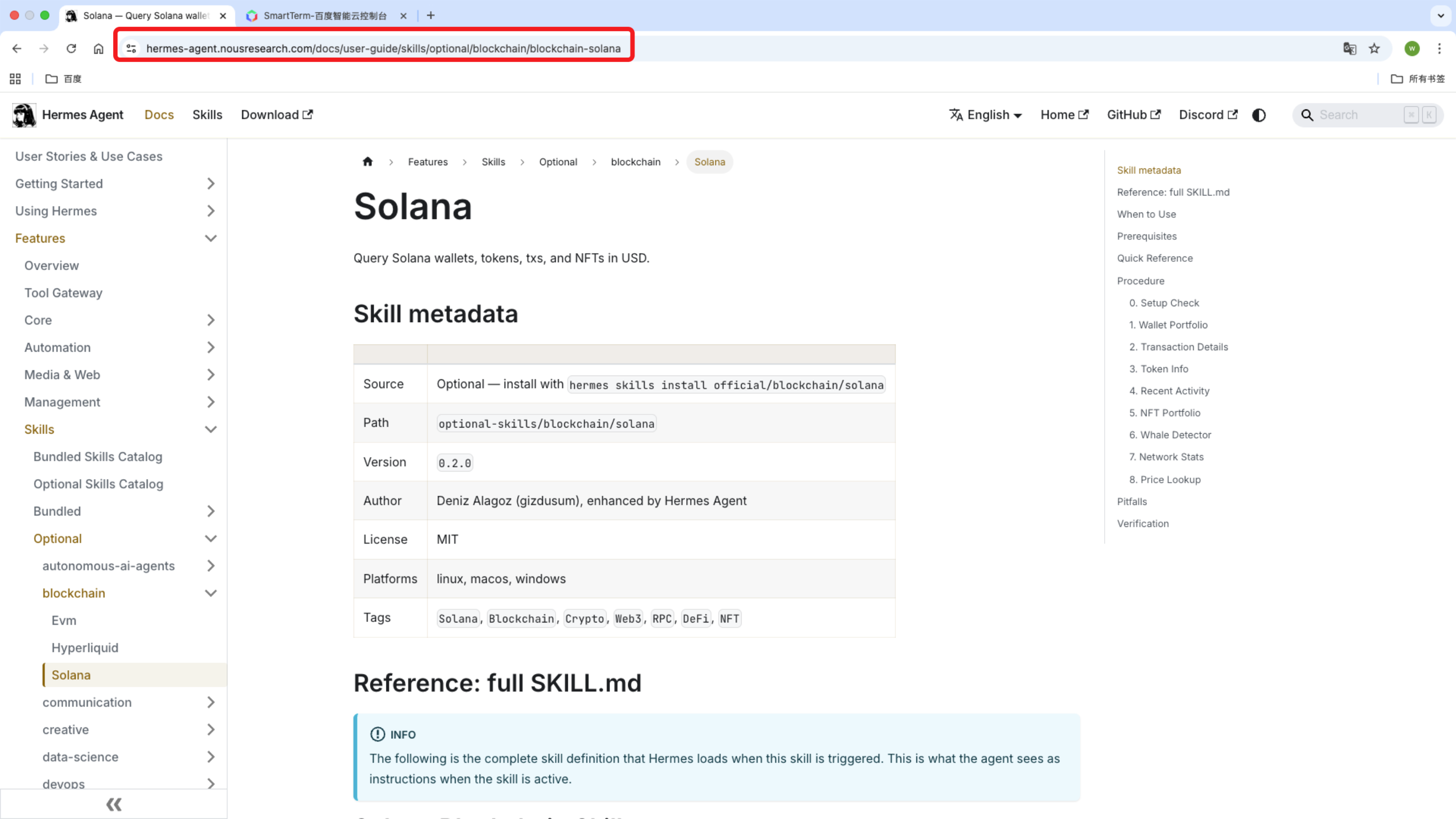Switch to the SmartTerm browser tab
The image size is (1456, 819).
(326, 16)
